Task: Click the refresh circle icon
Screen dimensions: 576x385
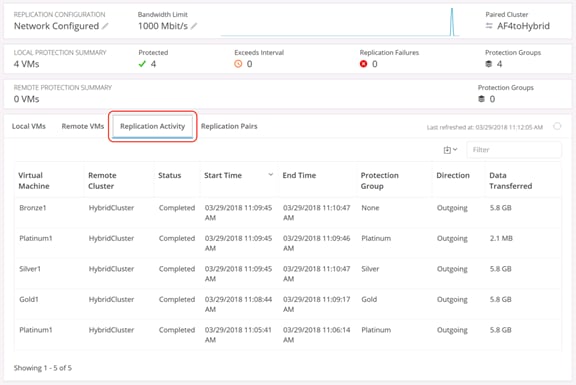Action: coord(557,126)
